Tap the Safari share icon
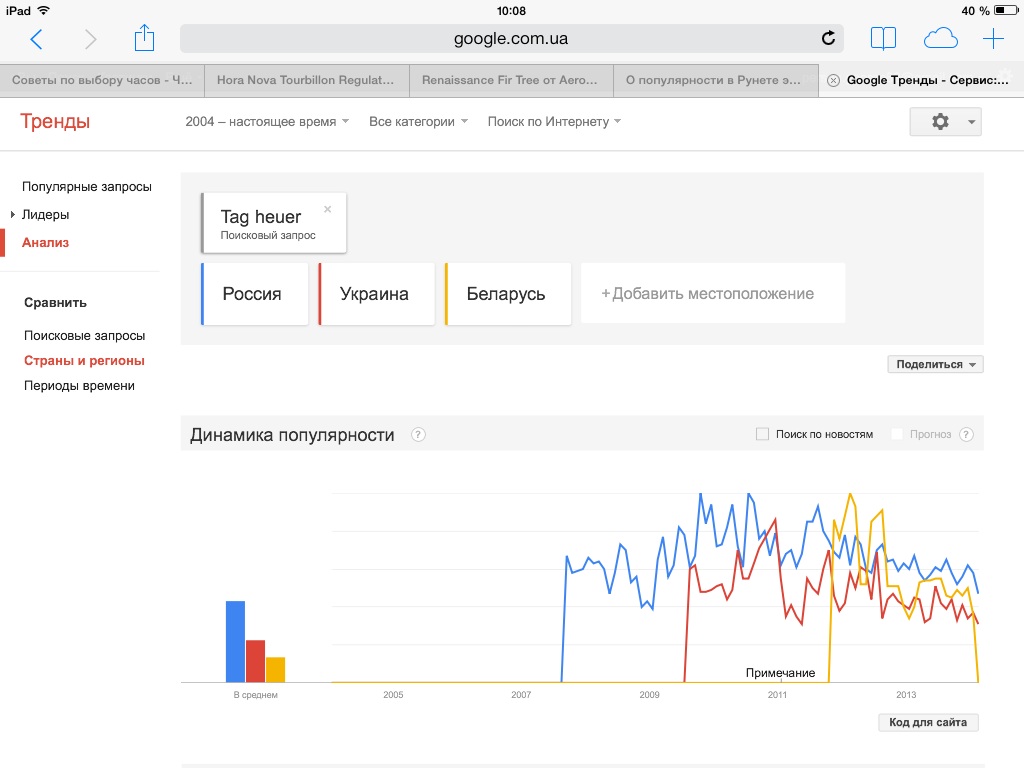 145,39
